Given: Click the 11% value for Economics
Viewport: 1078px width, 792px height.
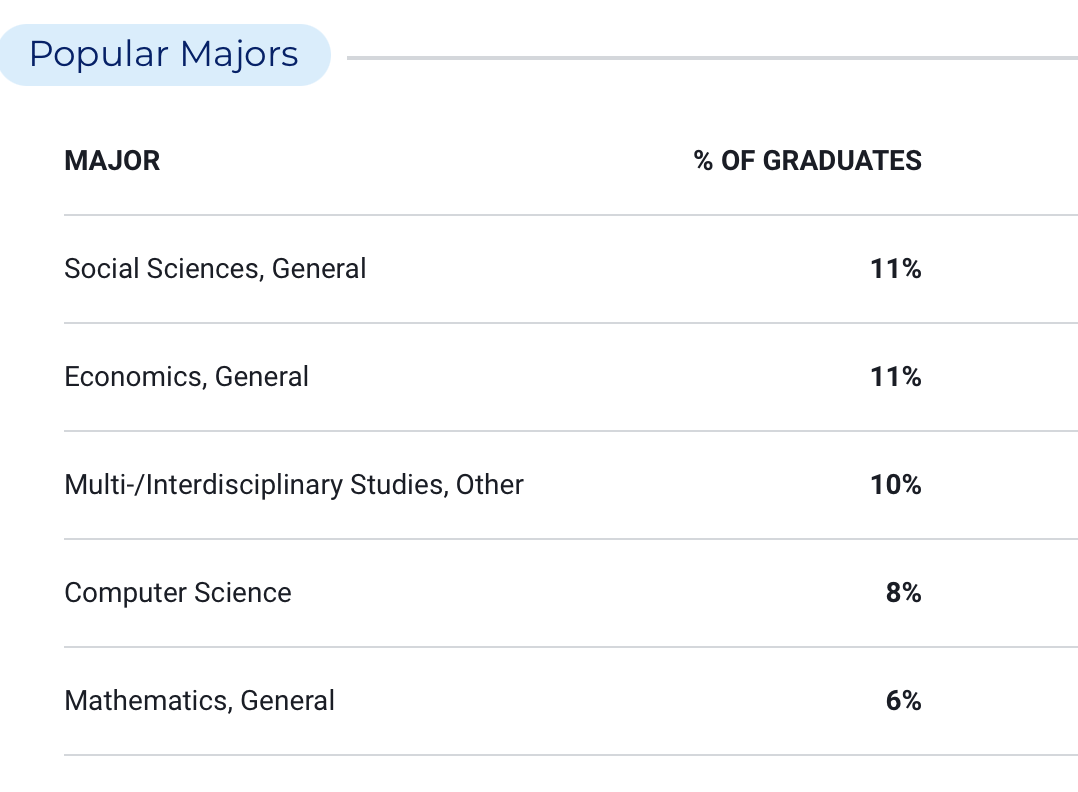Looking at the screenshot, I should click(896, 377).
